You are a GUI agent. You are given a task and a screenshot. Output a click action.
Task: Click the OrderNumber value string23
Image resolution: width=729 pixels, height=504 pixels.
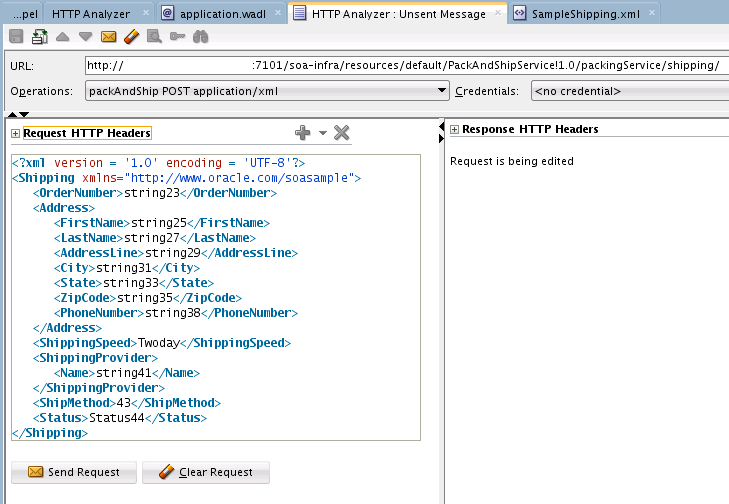[152, 193]
